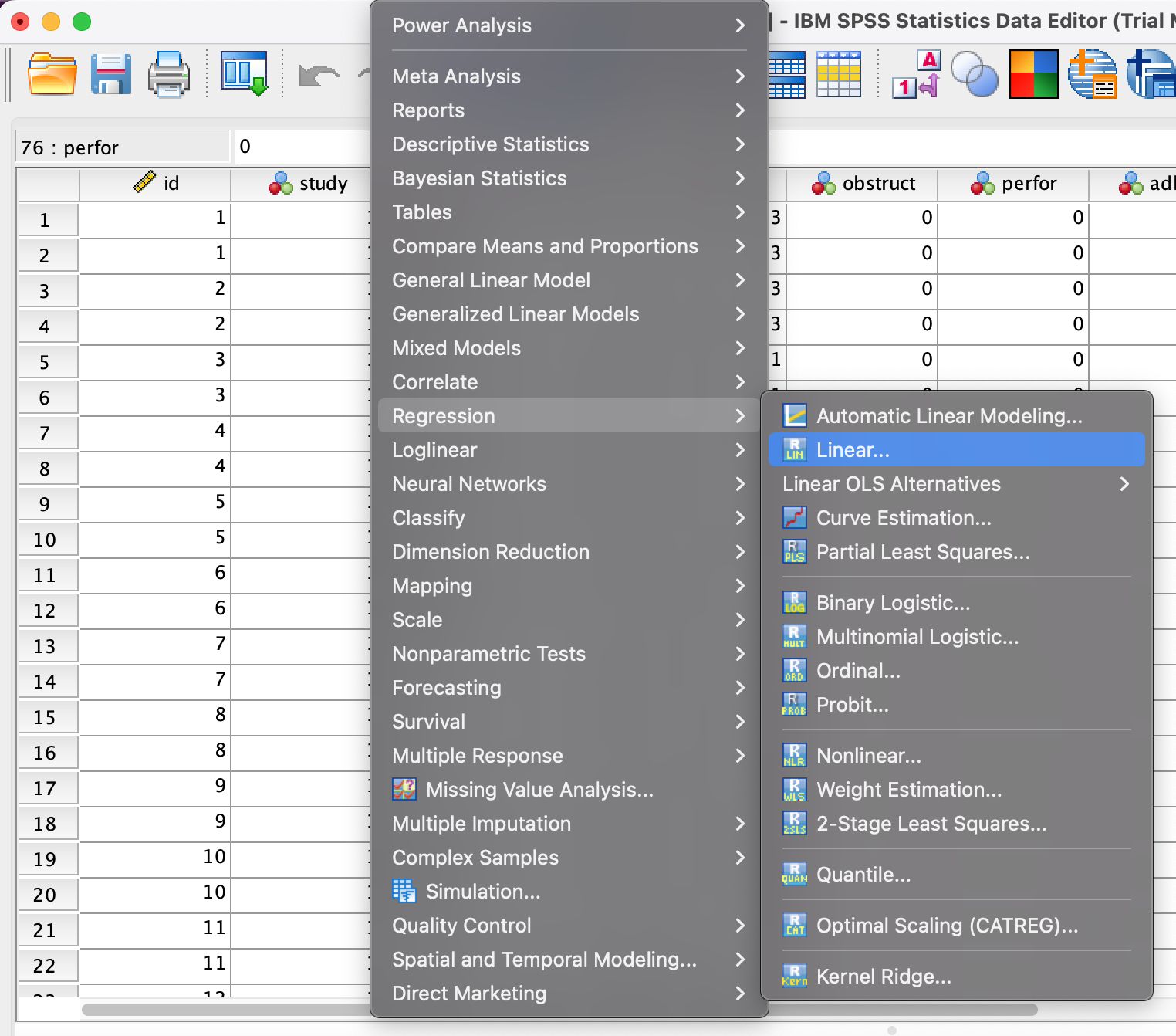Click the Recall recent dialogs icon

click(x=244, y=74)
